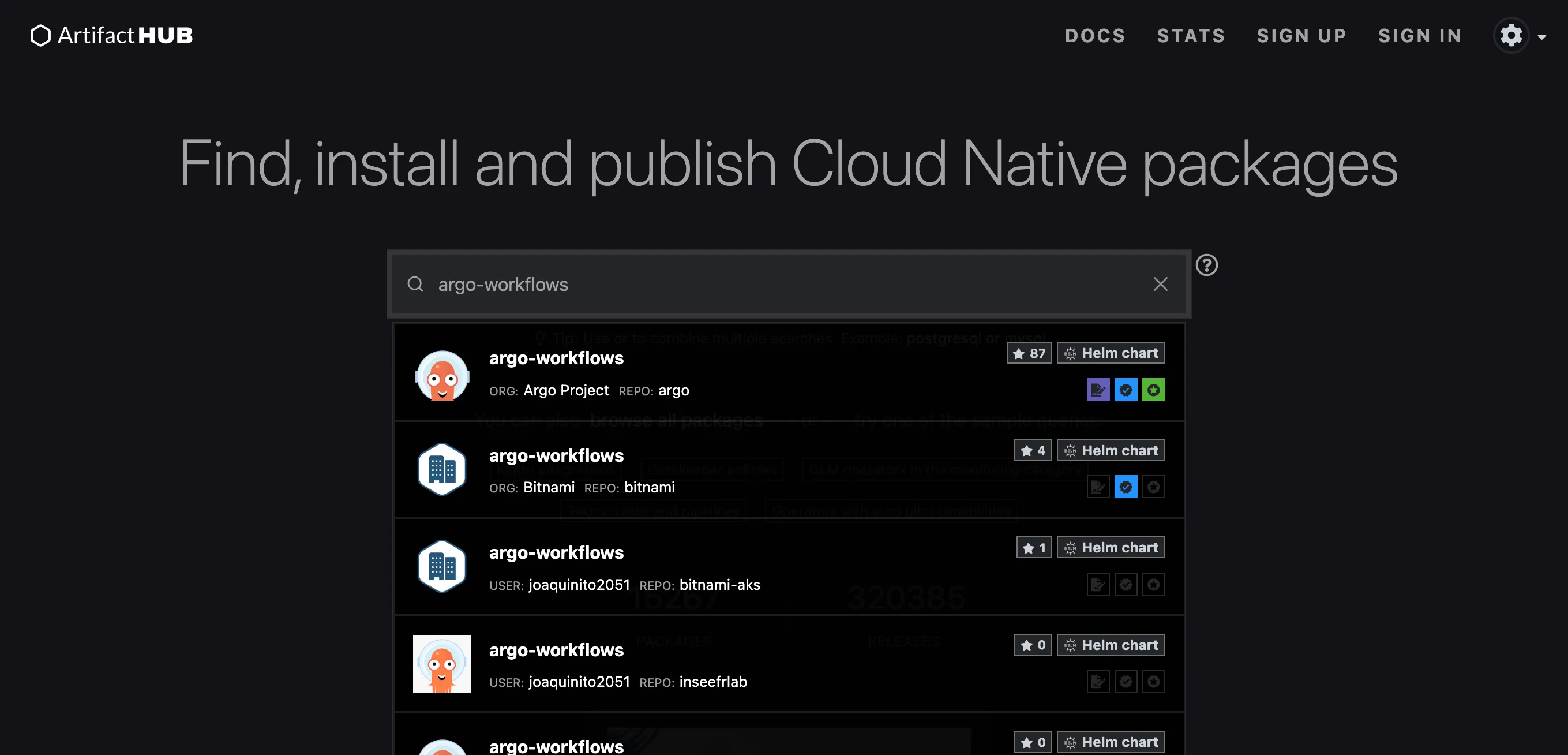Screen dimensions: 1568x755
Task: Click the Argo Project org name
Action: [565, 390]
